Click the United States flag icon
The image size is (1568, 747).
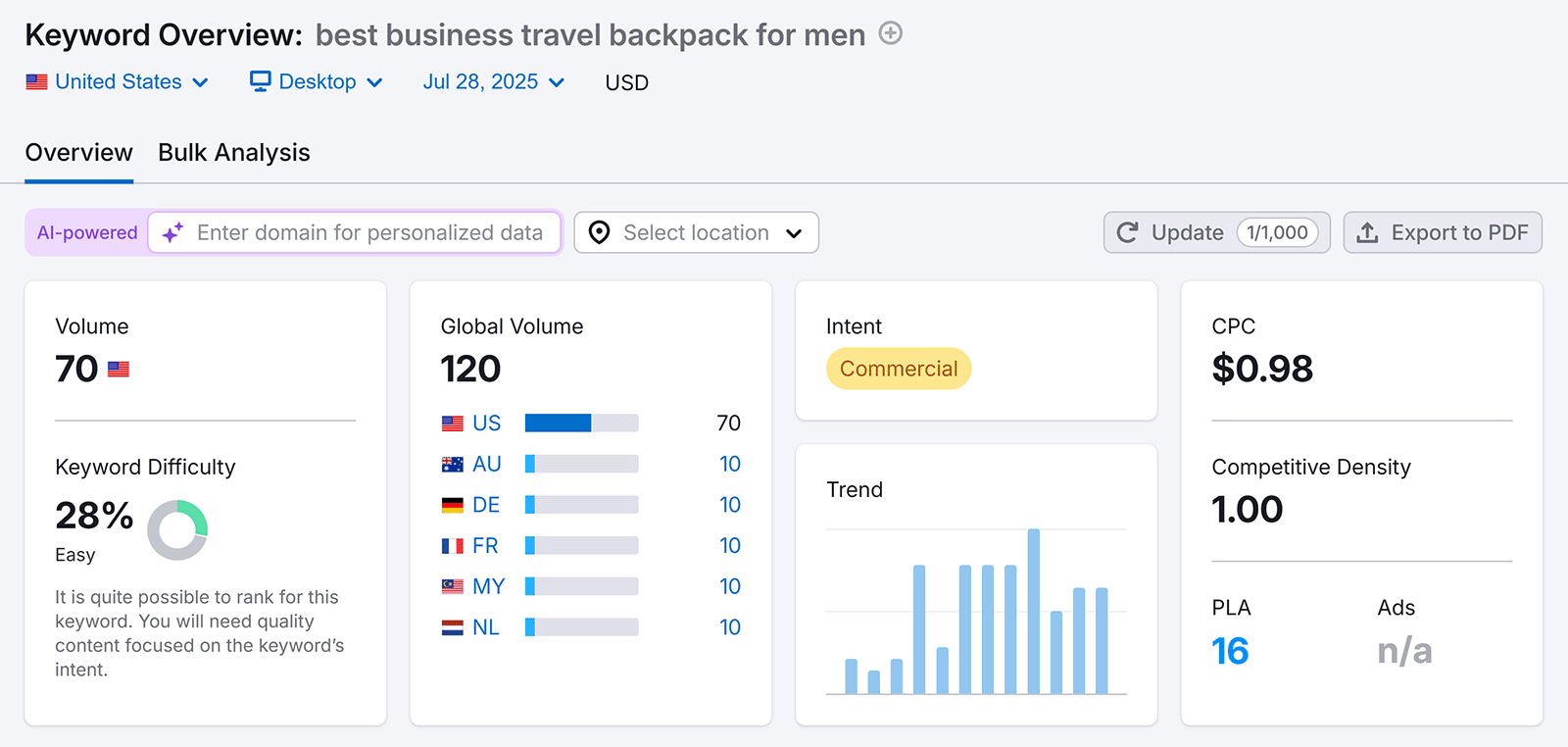click(36, 82)
